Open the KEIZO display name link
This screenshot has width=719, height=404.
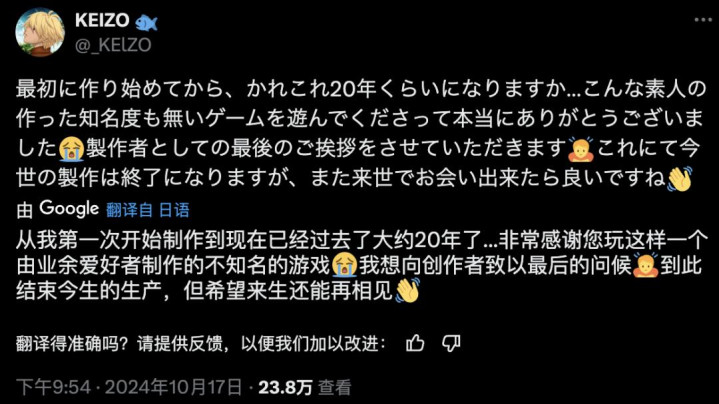[x=102, y=20]
